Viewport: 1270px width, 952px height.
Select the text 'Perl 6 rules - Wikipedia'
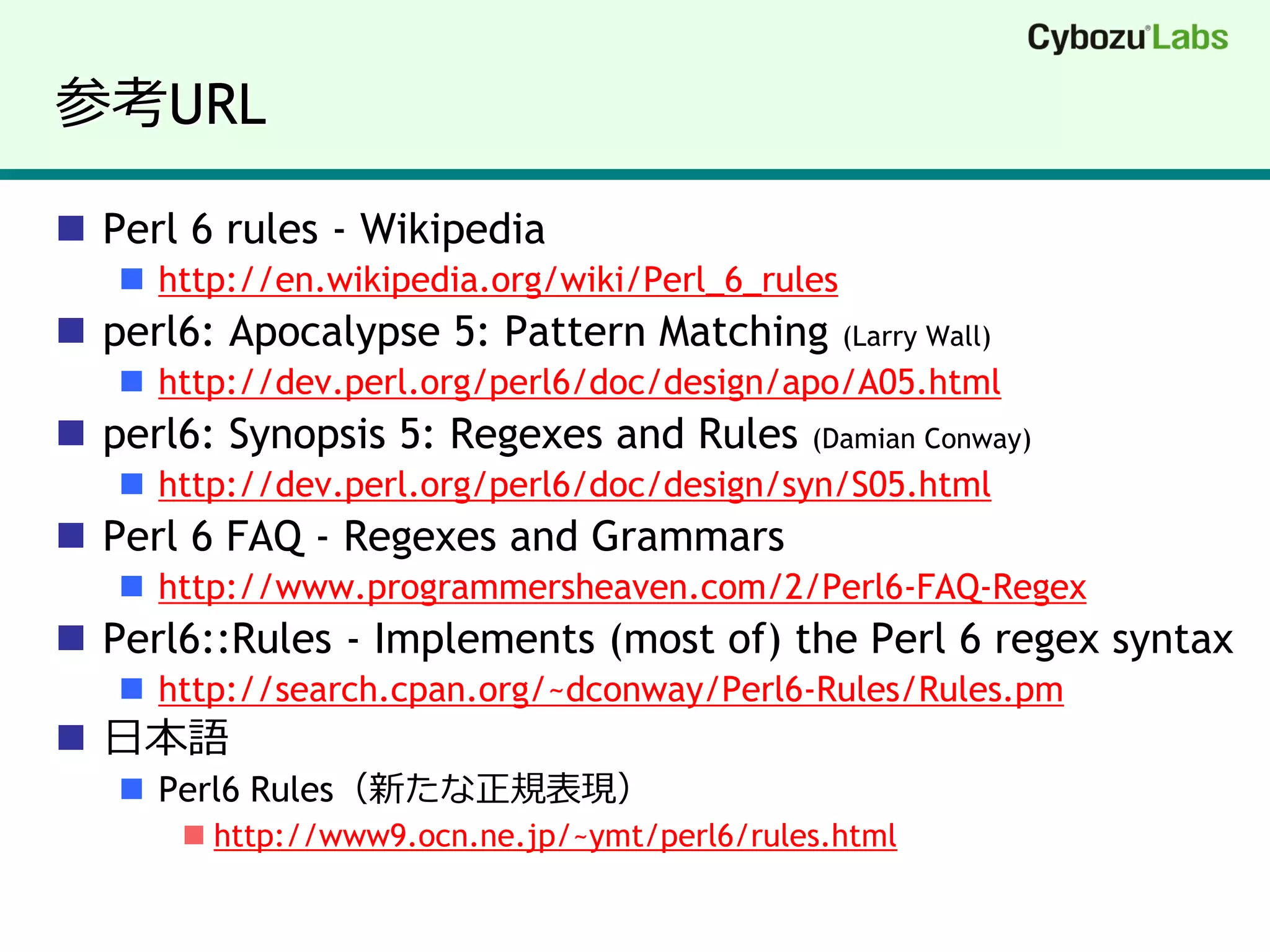324,229
